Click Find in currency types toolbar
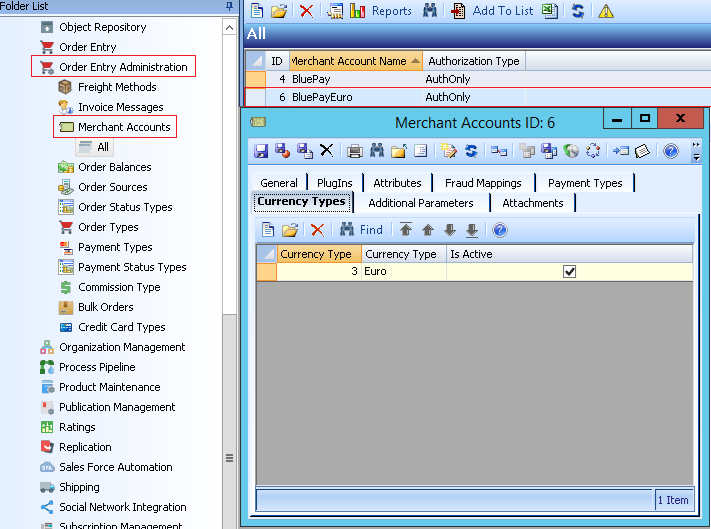Screen dimensions: 711x529 (362, 230)
